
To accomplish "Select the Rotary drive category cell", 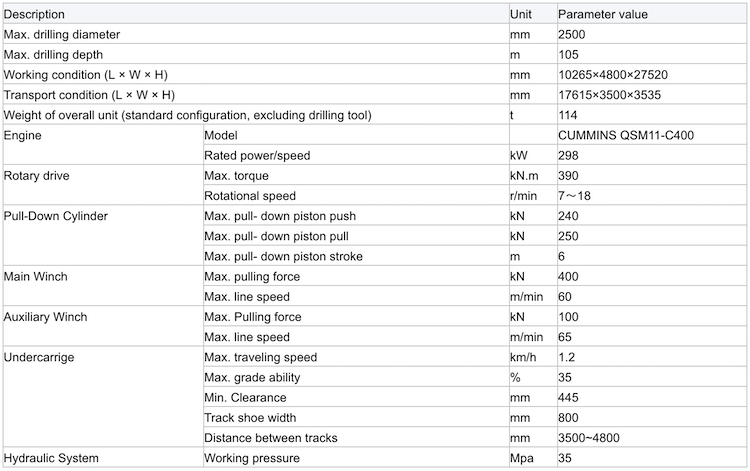I will pos(103,186).
